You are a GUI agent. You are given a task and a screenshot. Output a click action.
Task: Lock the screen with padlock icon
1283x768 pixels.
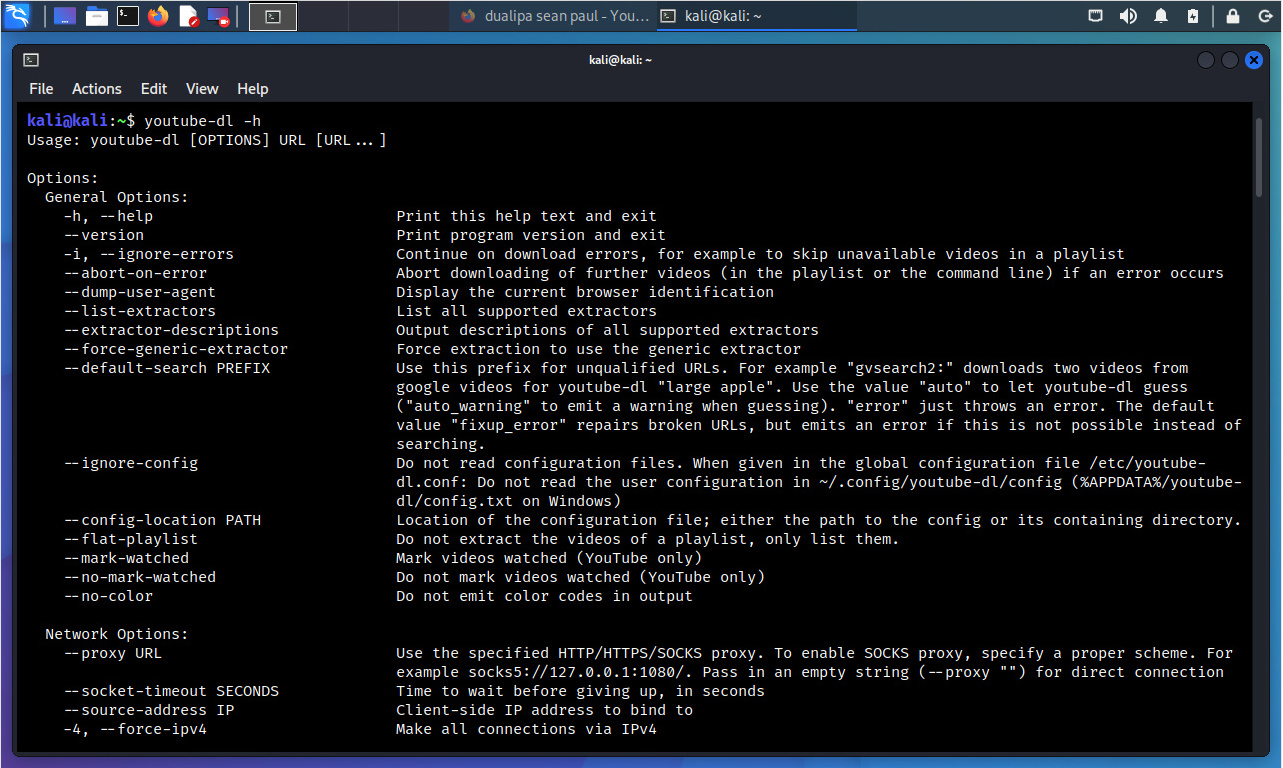(x=1233, y=16)
